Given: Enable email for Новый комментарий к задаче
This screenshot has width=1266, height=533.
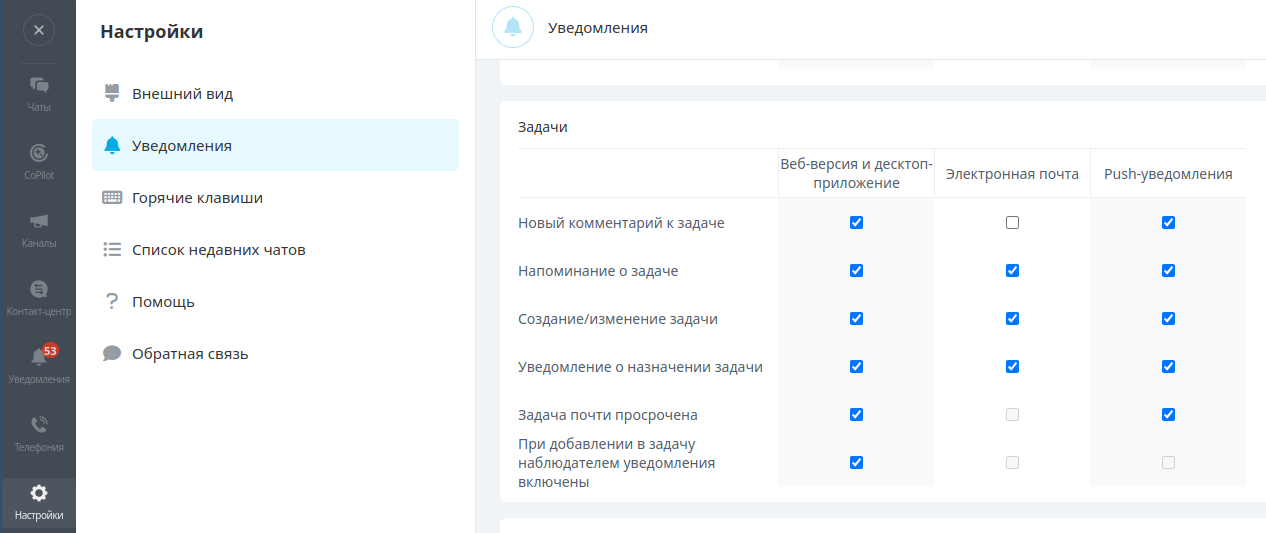Looking at the screenshot, I should [1012, 223].
